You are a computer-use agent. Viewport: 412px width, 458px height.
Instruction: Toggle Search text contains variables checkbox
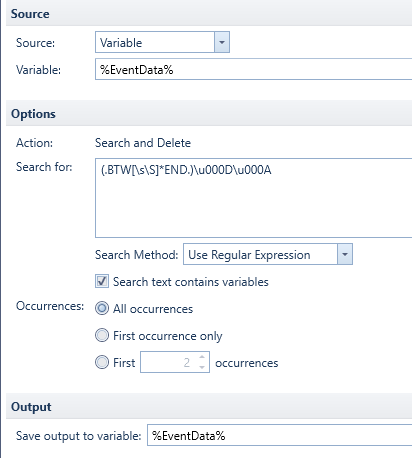tap(102, 281)
